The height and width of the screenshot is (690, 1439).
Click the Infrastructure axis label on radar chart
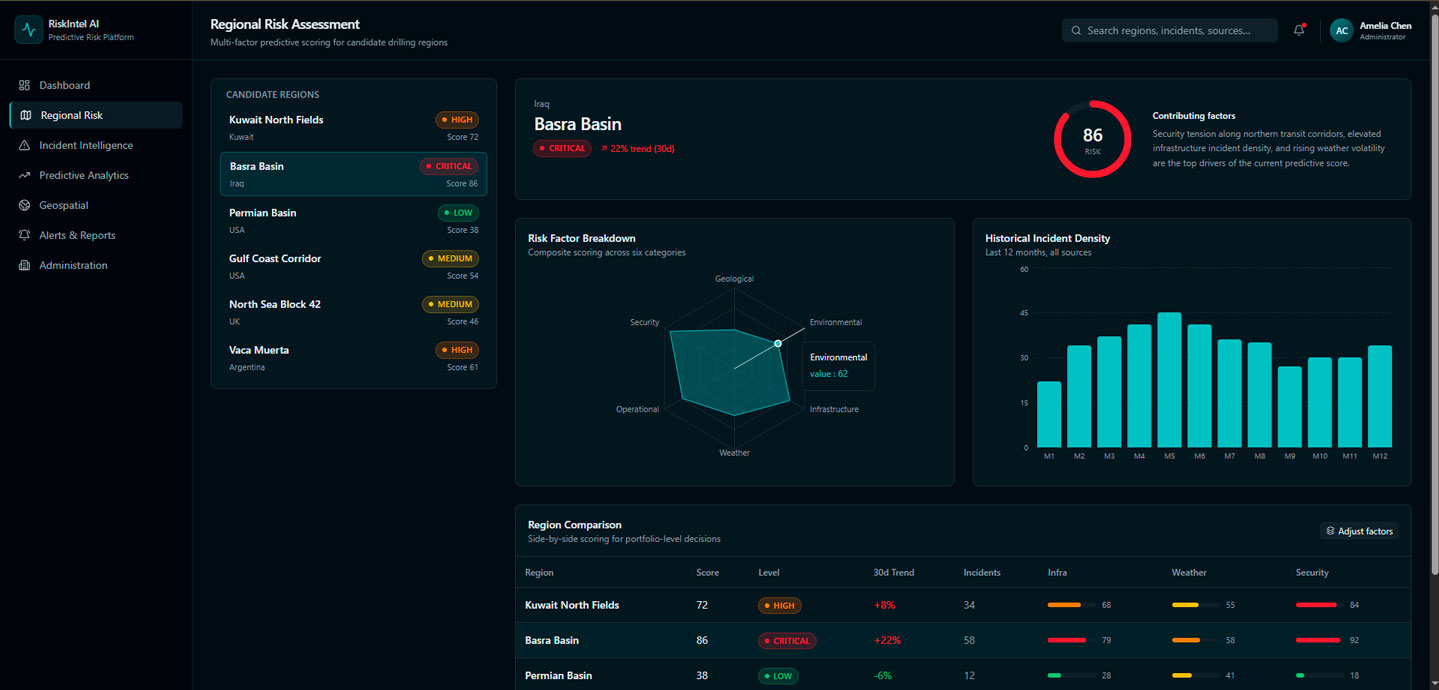tap(834, 409)
